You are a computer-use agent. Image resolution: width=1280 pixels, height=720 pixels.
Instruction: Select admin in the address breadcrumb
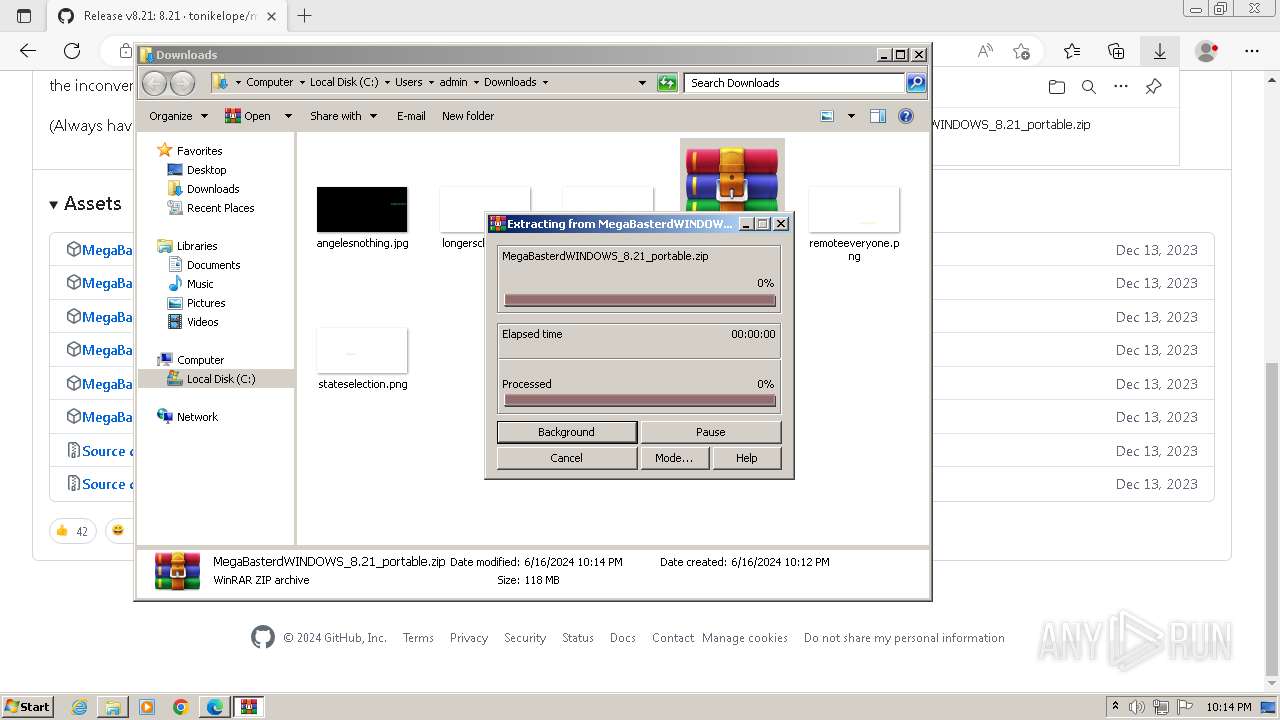pos(453,82)
